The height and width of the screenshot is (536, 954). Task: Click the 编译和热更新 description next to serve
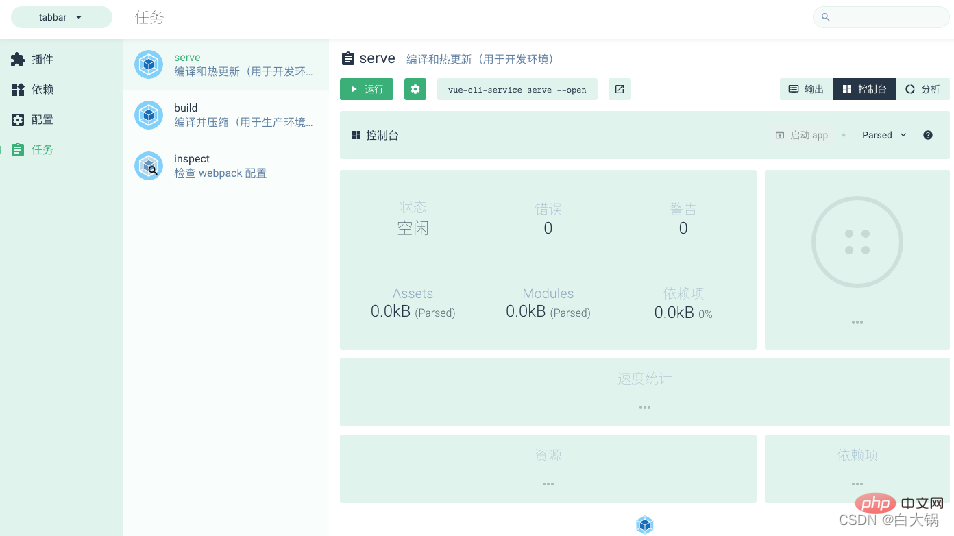tap(479, 59)
